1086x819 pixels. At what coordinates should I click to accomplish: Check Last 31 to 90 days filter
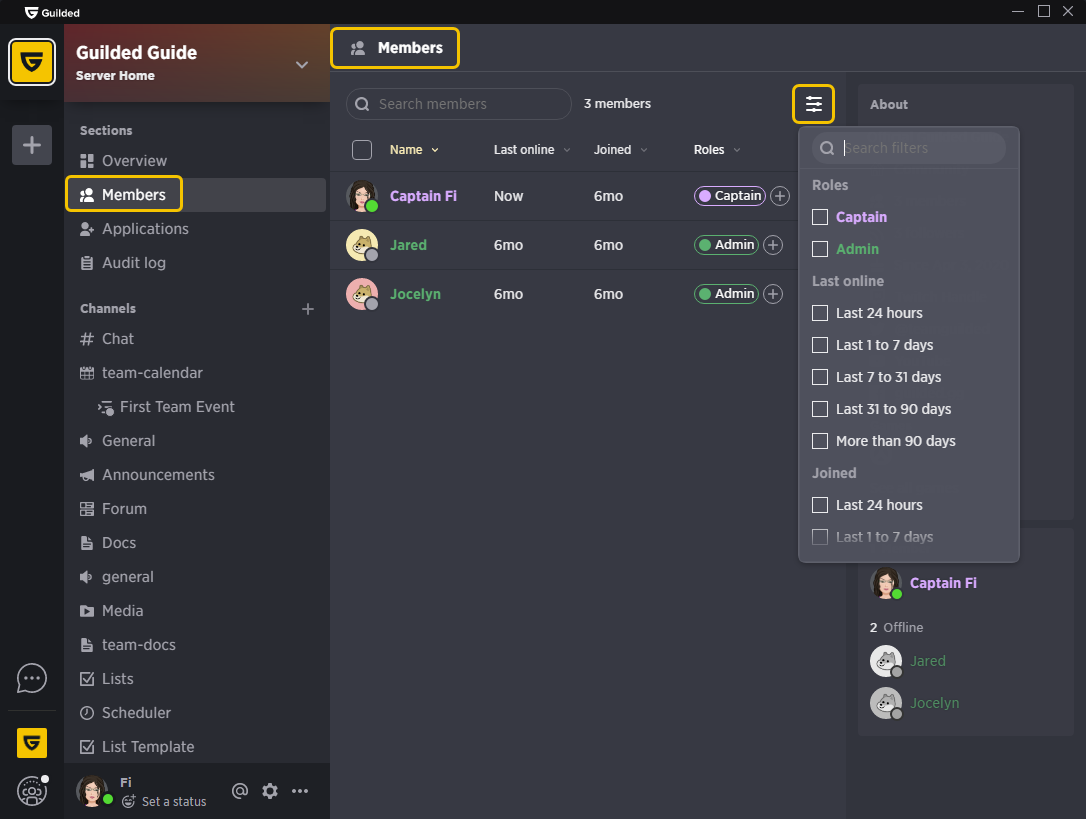click(820, 409)
